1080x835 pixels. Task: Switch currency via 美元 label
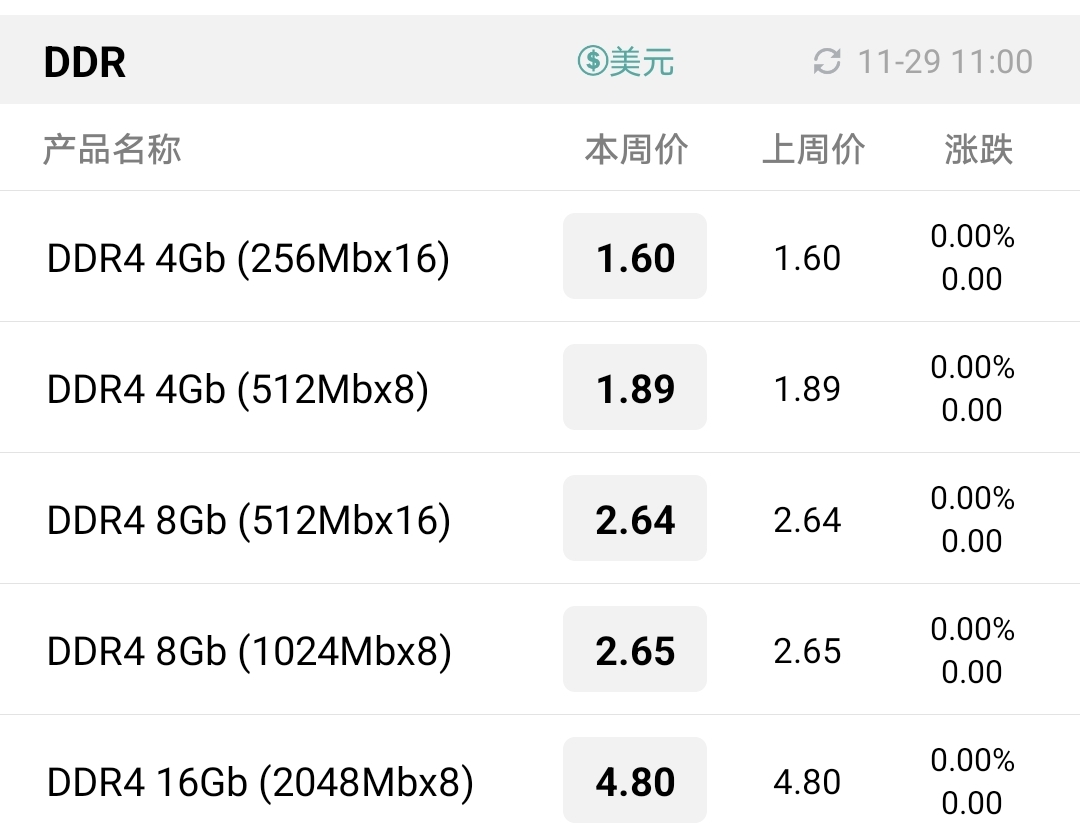click(x=642, y=62)
